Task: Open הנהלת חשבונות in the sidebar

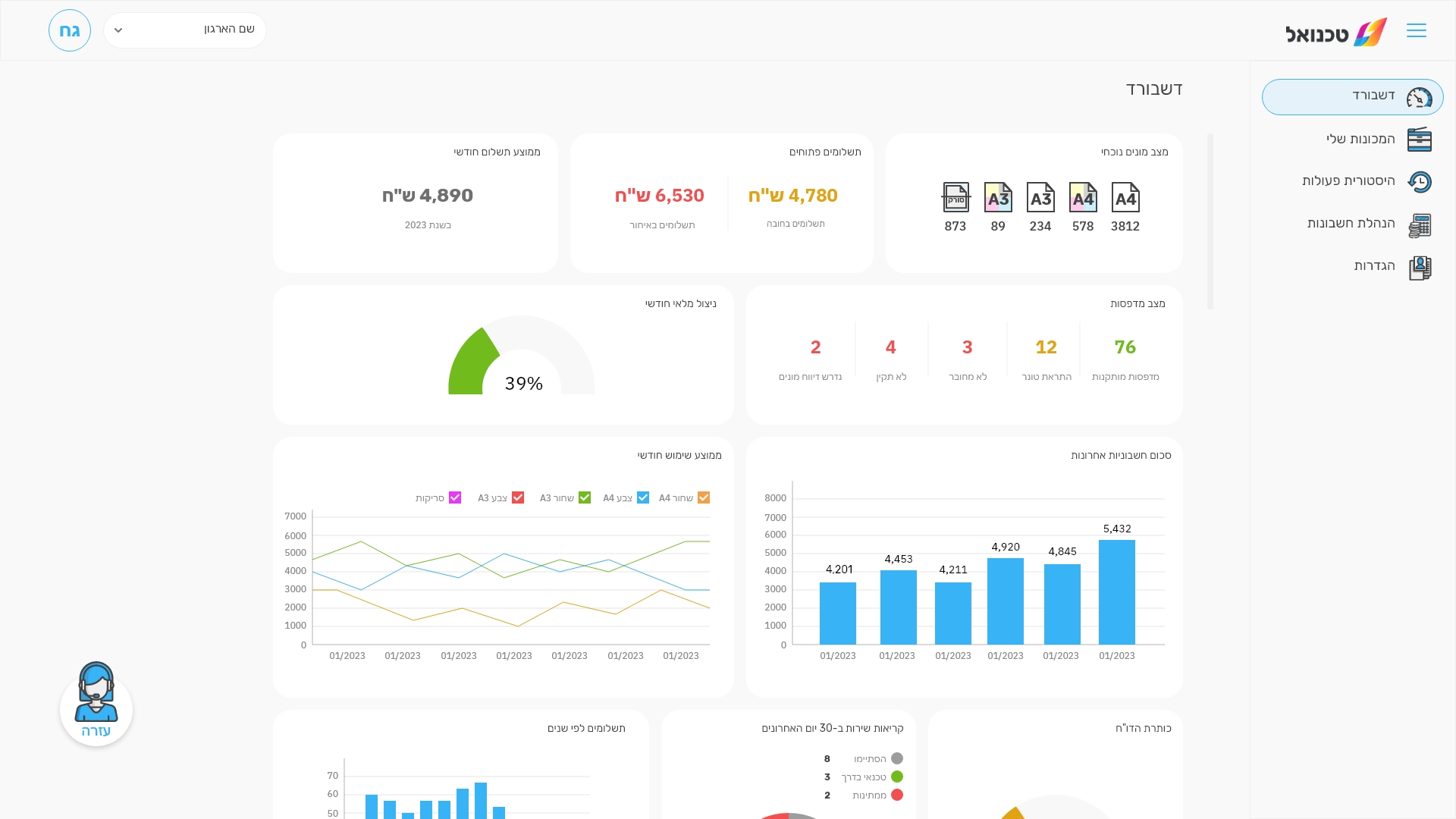Action: pyautogui.click(x=1353, y=224)
